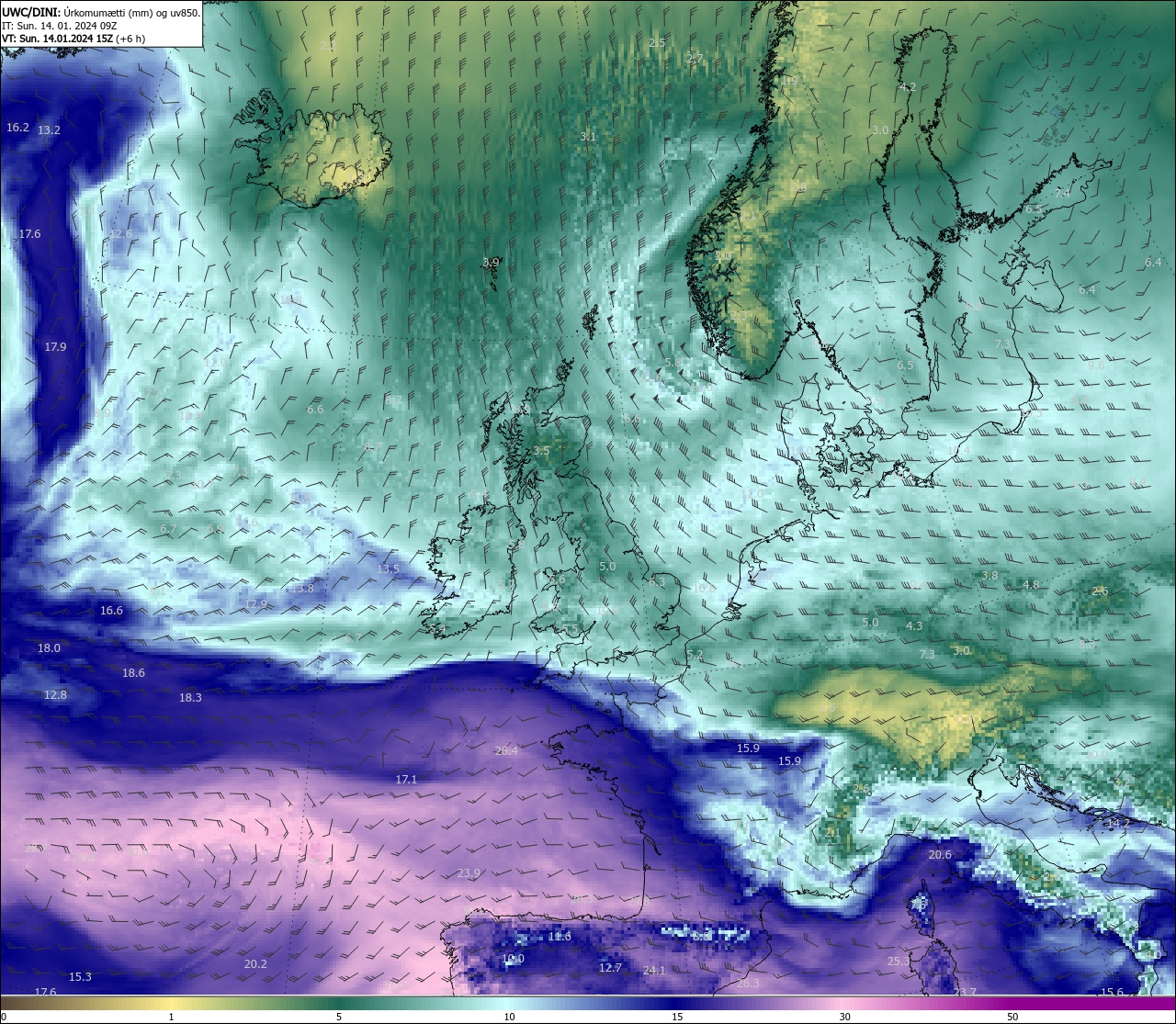The width and height of the screenshot is (1176, 1024).
Task: Select the 12.9 value label
Action: point(255,604)
